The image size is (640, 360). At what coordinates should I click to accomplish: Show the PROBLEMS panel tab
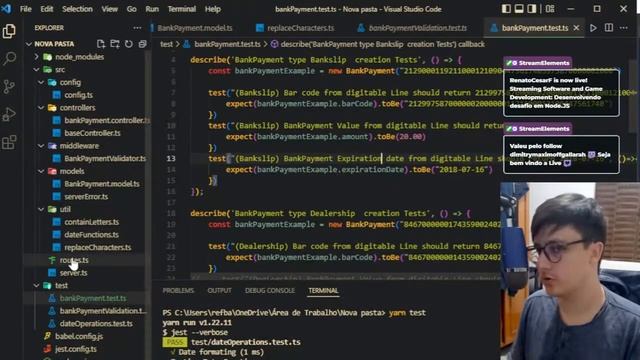click(178, 290)
